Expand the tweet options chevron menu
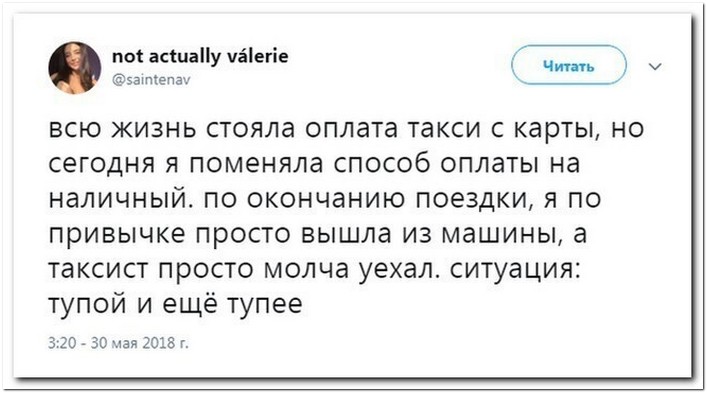707x393 pixels. click(655, 67)
